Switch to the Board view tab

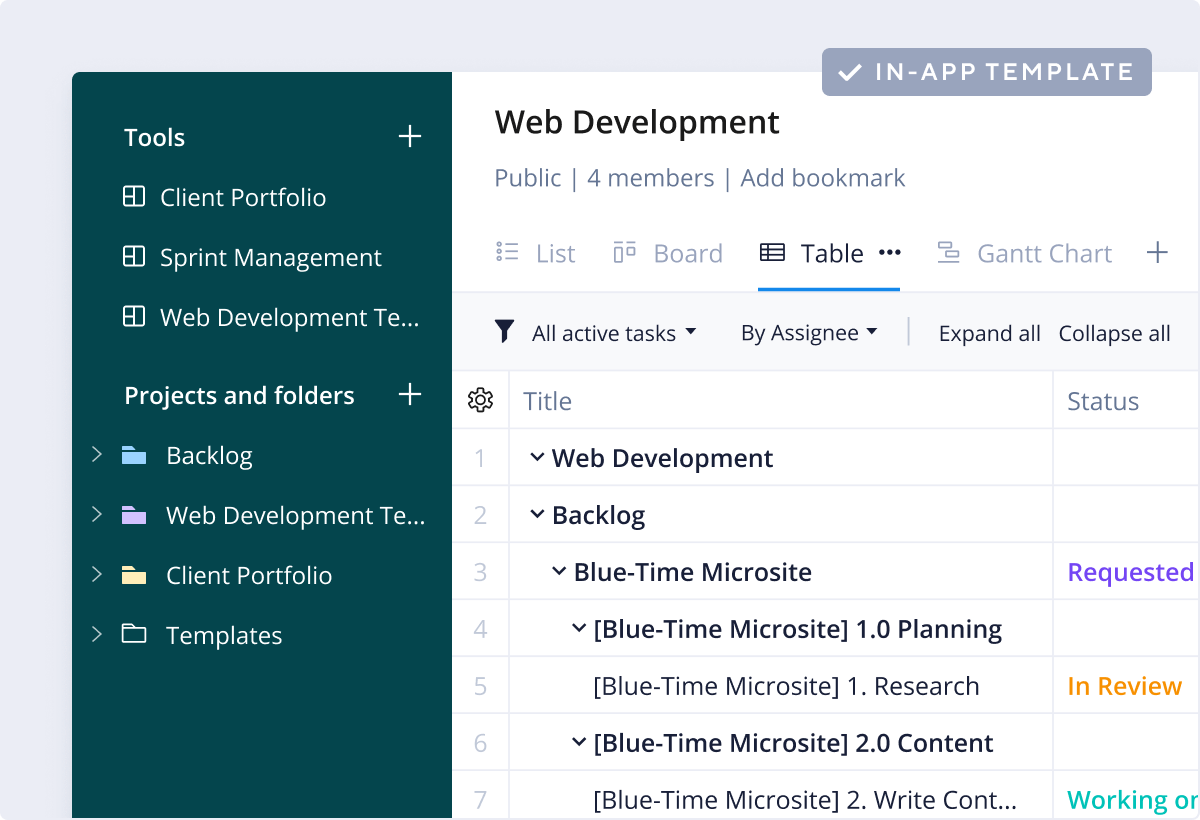pyautogui.click(x=668, y=254)
